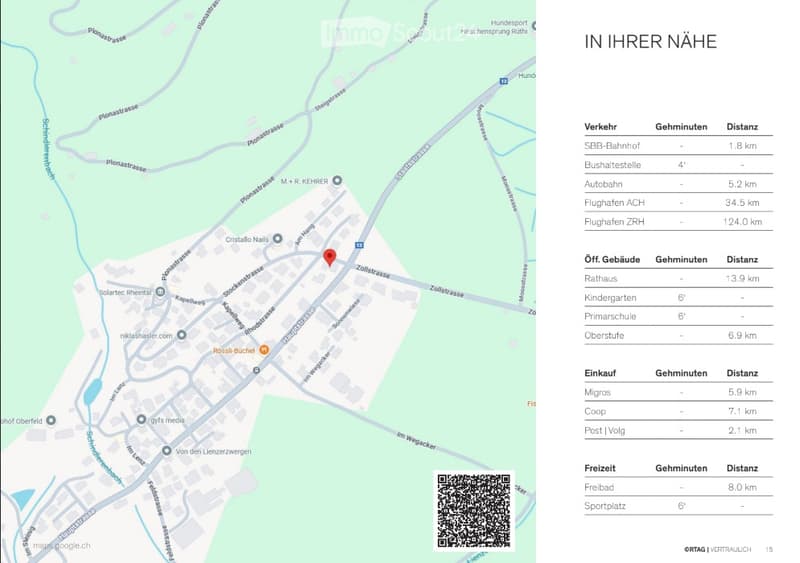Click the bus stop icon near Zollstrasse
This screenshot has height=563, width=800.
tap(359, 246)
